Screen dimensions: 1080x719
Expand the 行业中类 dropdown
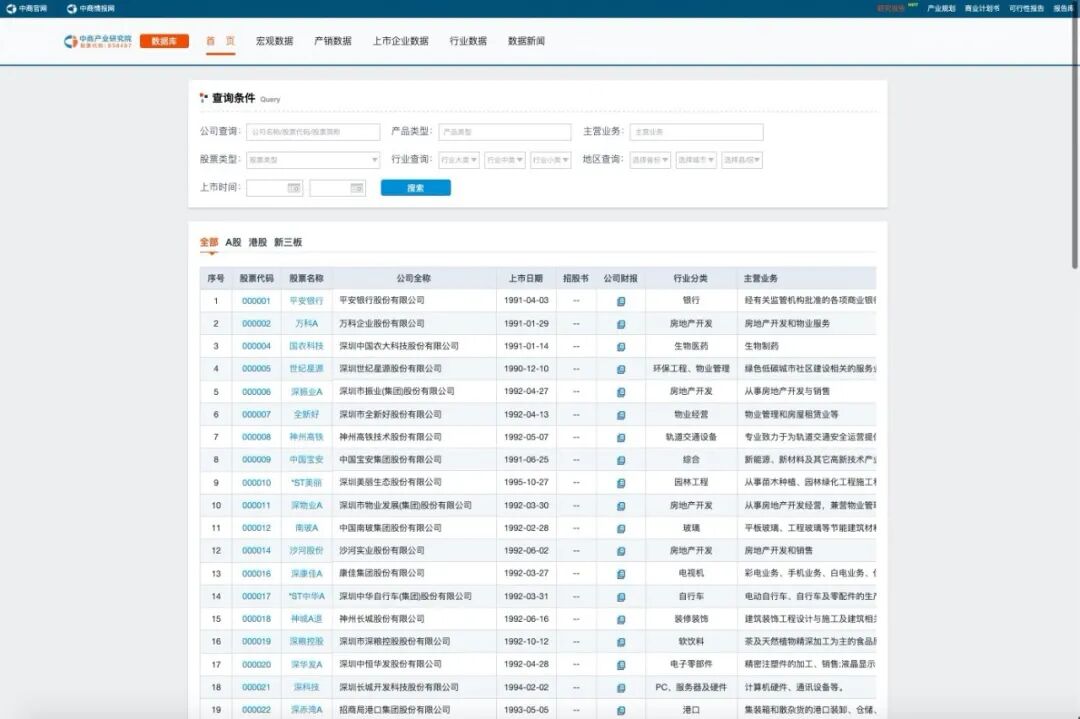(x=505, y=160)
